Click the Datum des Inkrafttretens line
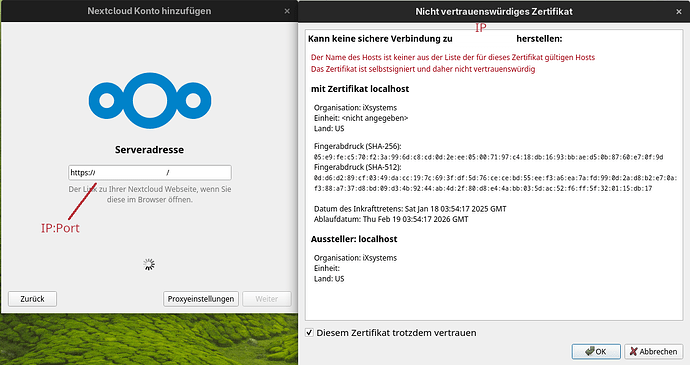 tap(410, 209)
